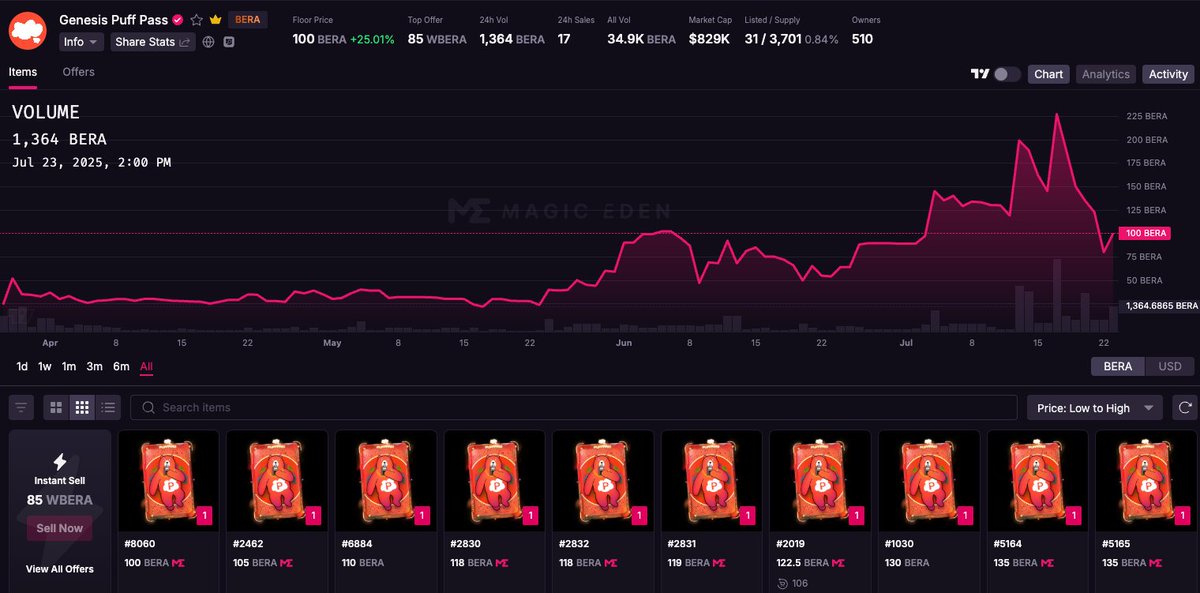Set chart range to 1d
This screenshot has width=1200, height=593.
[22, 367]
